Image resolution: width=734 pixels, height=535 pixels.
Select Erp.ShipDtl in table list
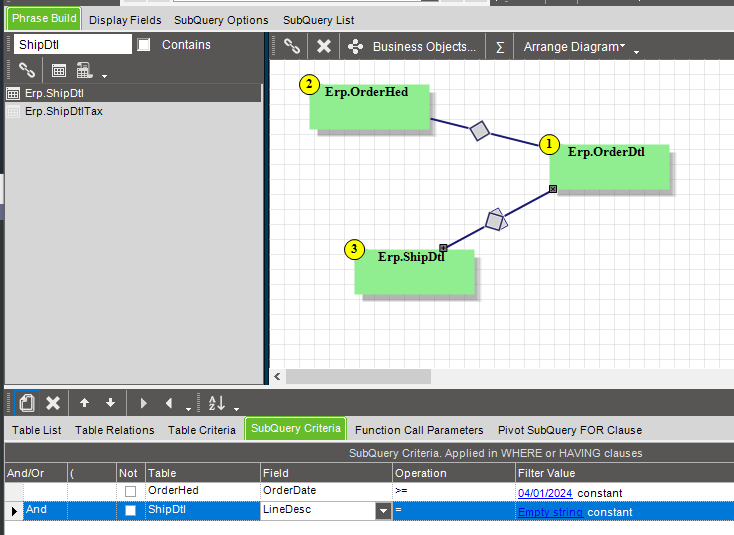click(133, 93)
